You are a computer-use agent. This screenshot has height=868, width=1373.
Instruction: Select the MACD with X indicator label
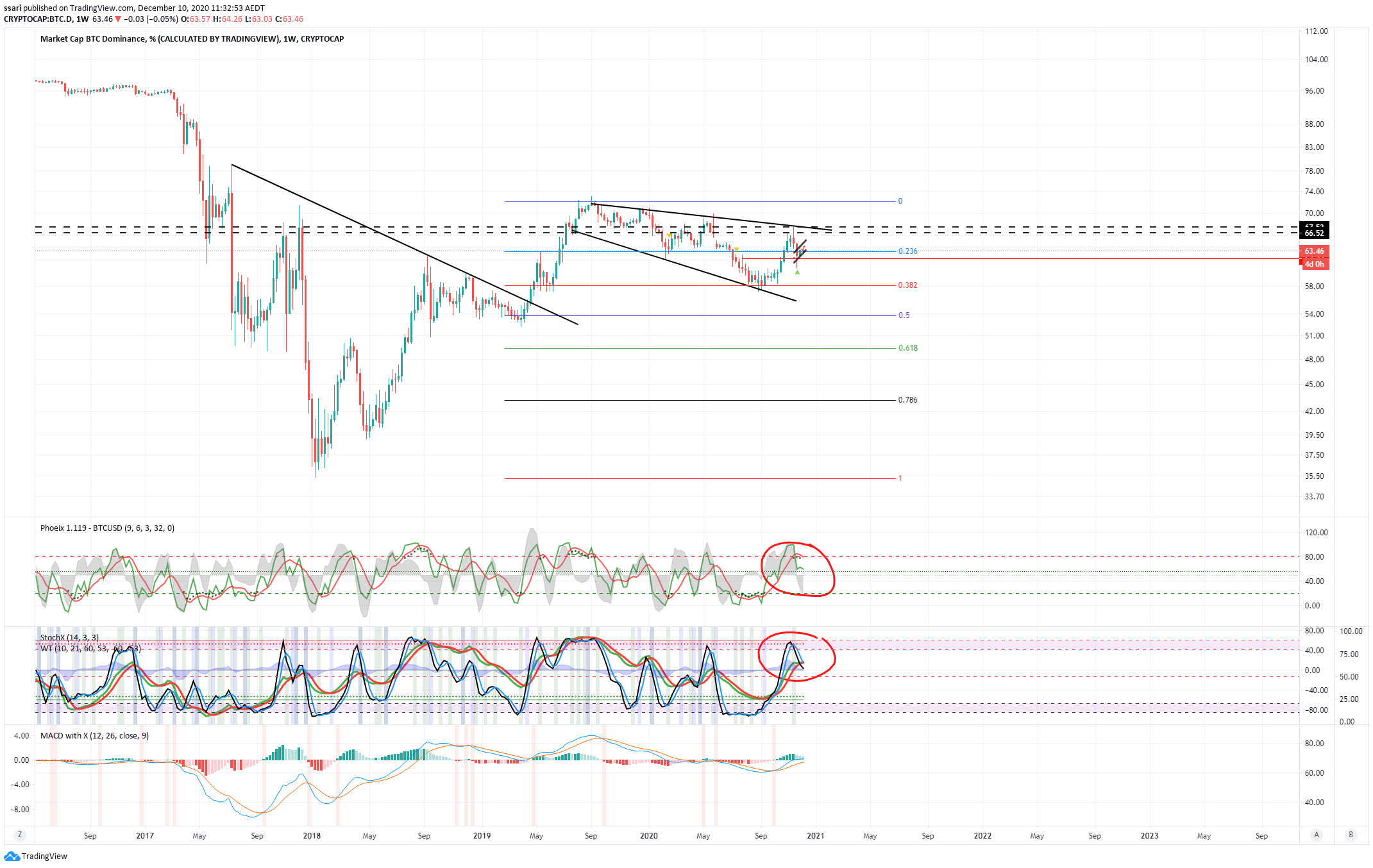(94, 735)
